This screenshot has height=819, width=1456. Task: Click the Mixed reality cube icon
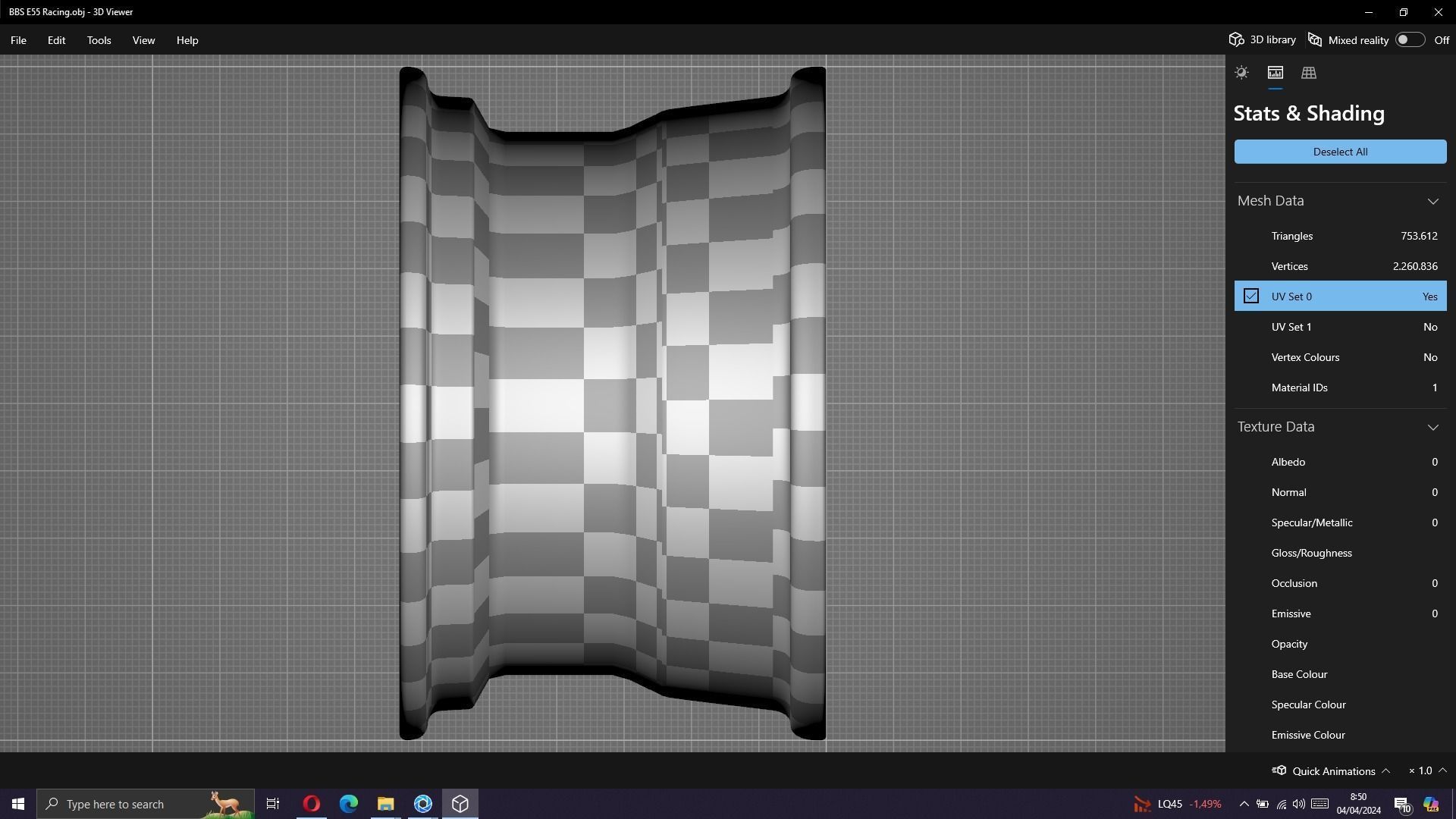pyautogui.click(x=1316, y=40)
